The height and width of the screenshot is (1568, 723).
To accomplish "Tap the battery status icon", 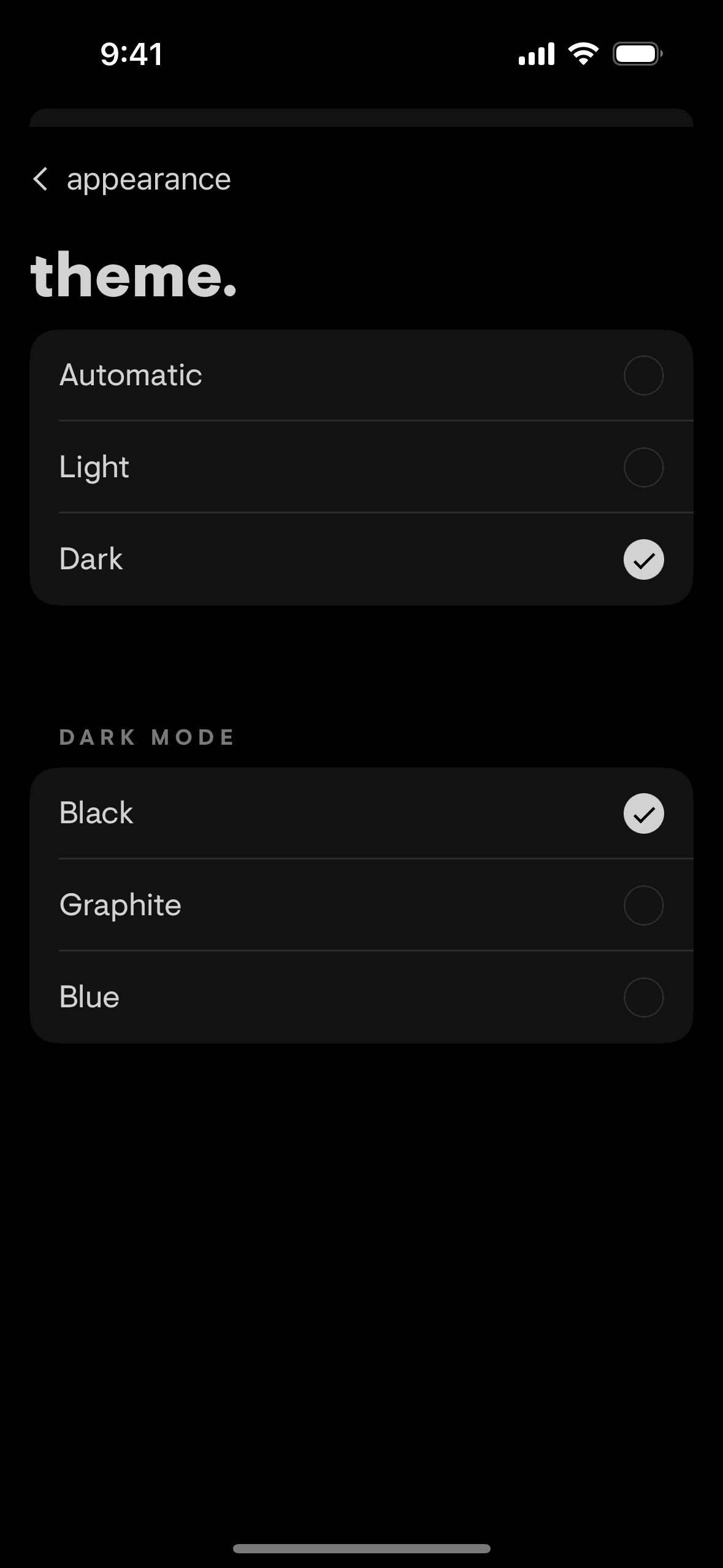I will pos(637,54).
